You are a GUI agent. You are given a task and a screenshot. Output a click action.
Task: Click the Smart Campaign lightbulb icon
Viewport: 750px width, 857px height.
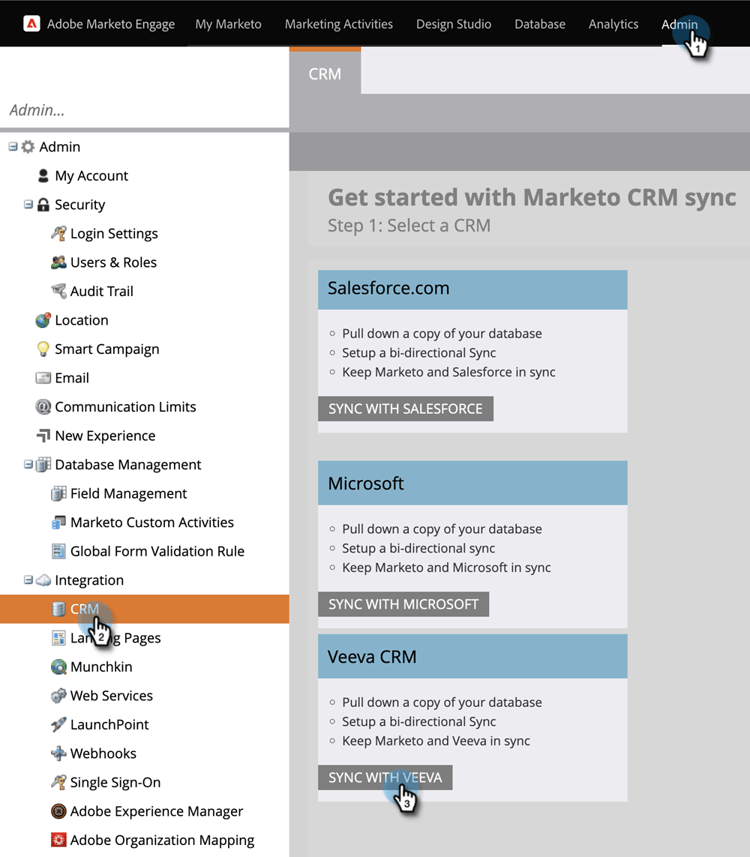click(43, 349)
